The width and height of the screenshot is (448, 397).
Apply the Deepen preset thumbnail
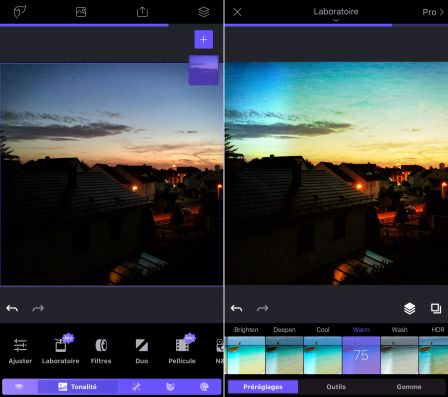[x=284, y=355]
